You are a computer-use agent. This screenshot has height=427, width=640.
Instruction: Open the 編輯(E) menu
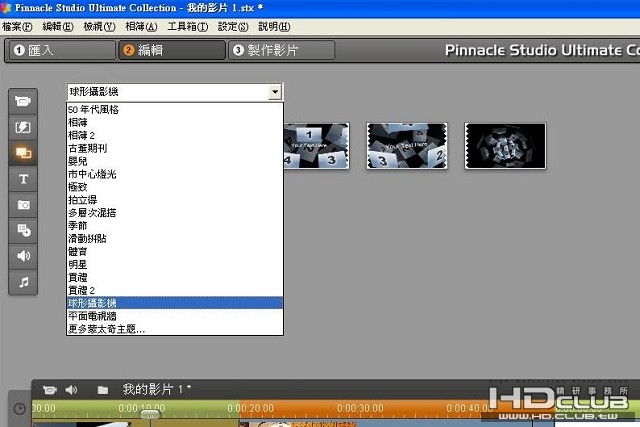(x=58, y=27)
